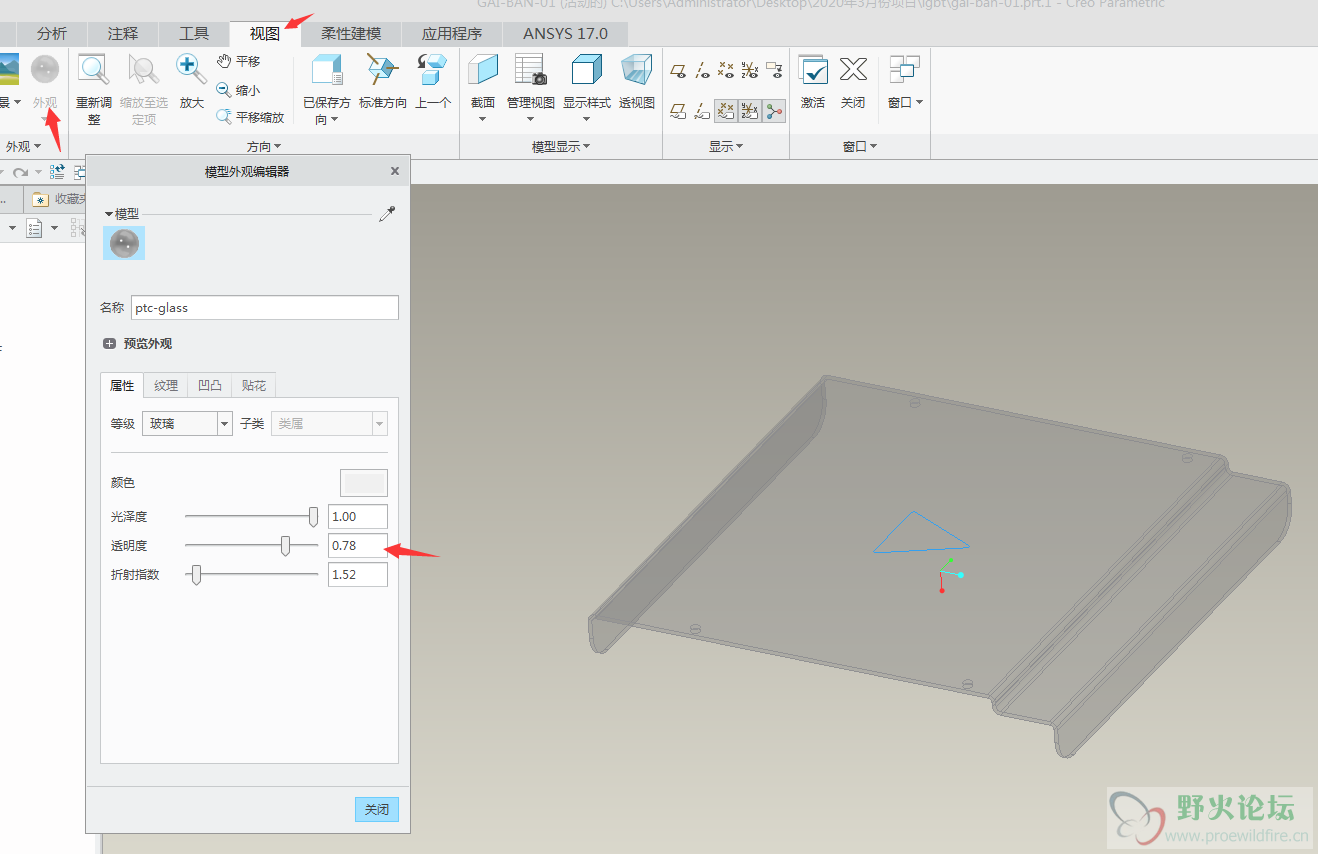
Task: Collapse the 模型 section in editor
Action: [x=109, y=214]
